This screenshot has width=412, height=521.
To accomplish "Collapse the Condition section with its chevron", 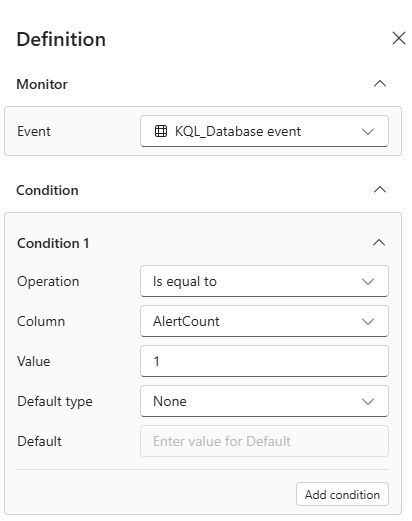I will click(380, 190).
